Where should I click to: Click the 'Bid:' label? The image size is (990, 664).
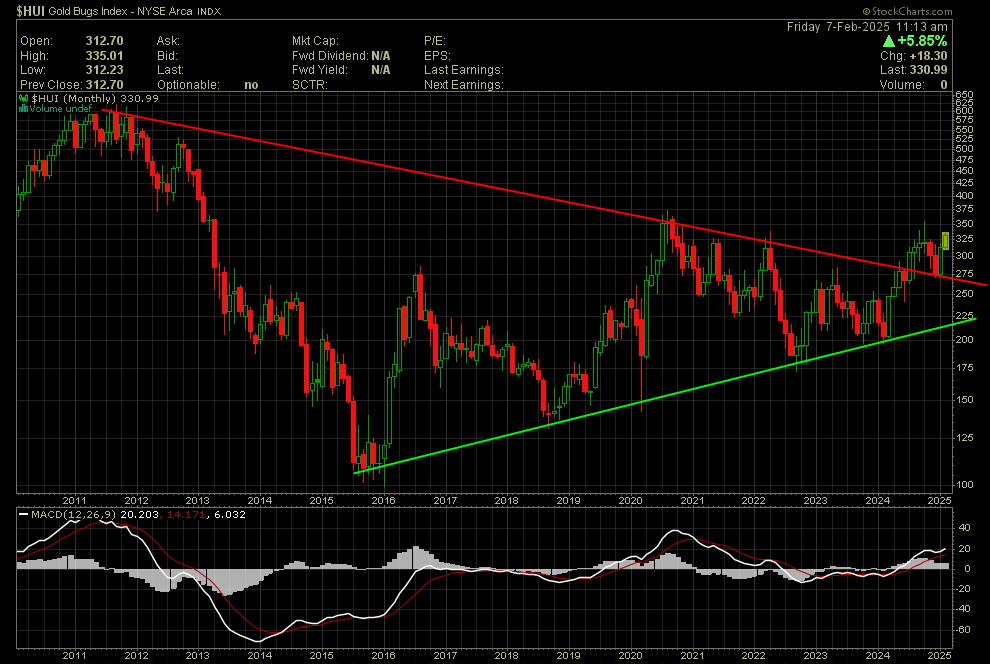click(167, 56)
